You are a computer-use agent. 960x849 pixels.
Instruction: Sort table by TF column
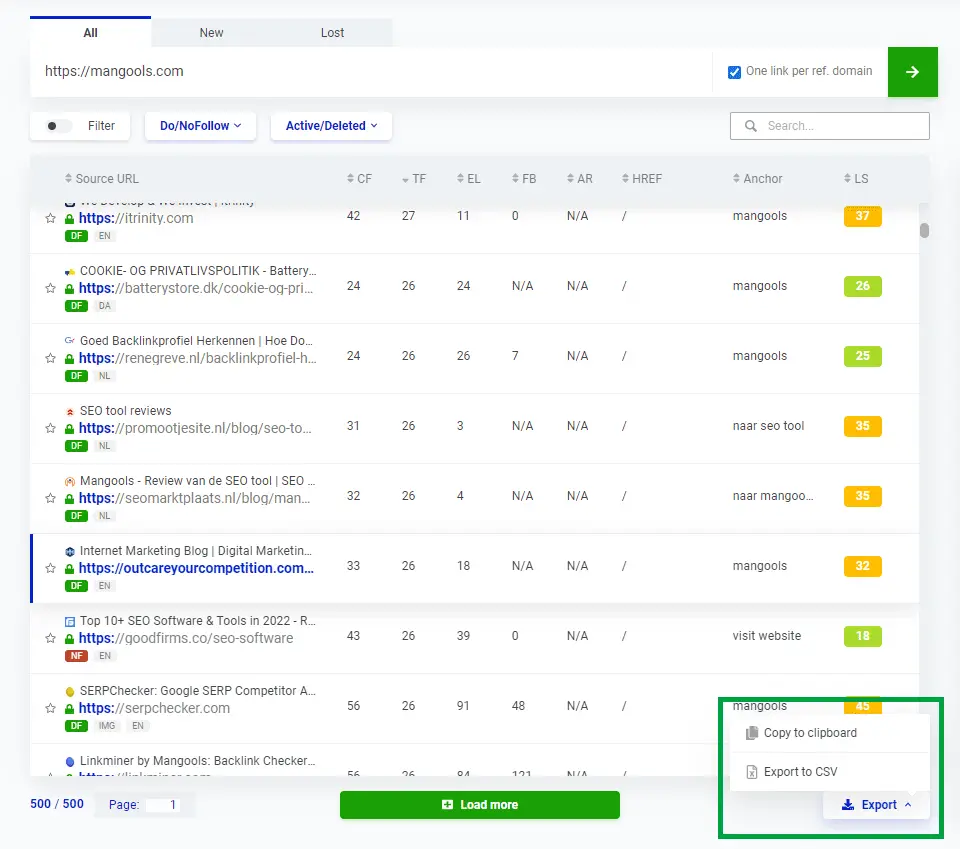click(x=414, y=179)
